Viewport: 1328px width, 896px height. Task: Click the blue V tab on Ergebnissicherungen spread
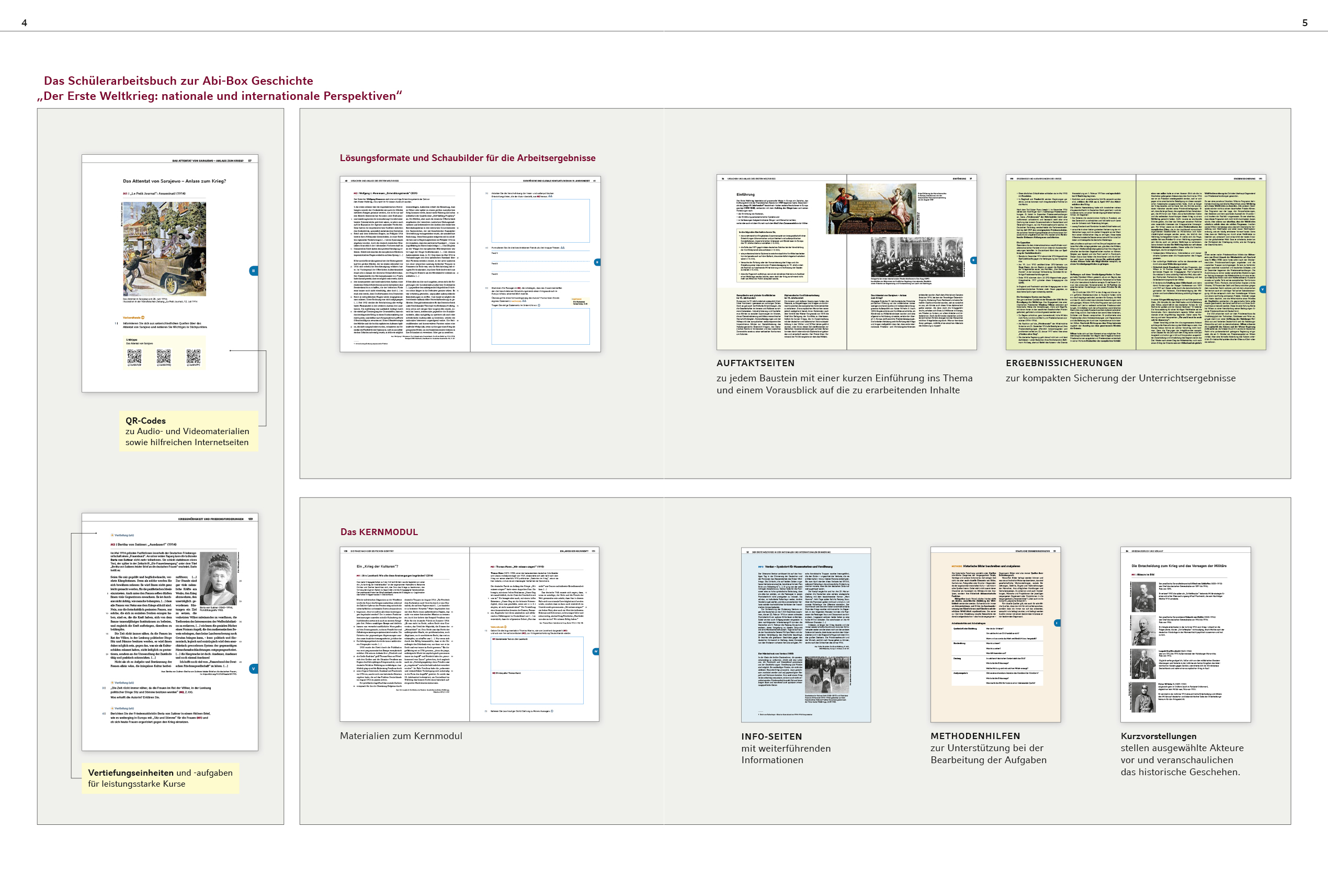1262,290
